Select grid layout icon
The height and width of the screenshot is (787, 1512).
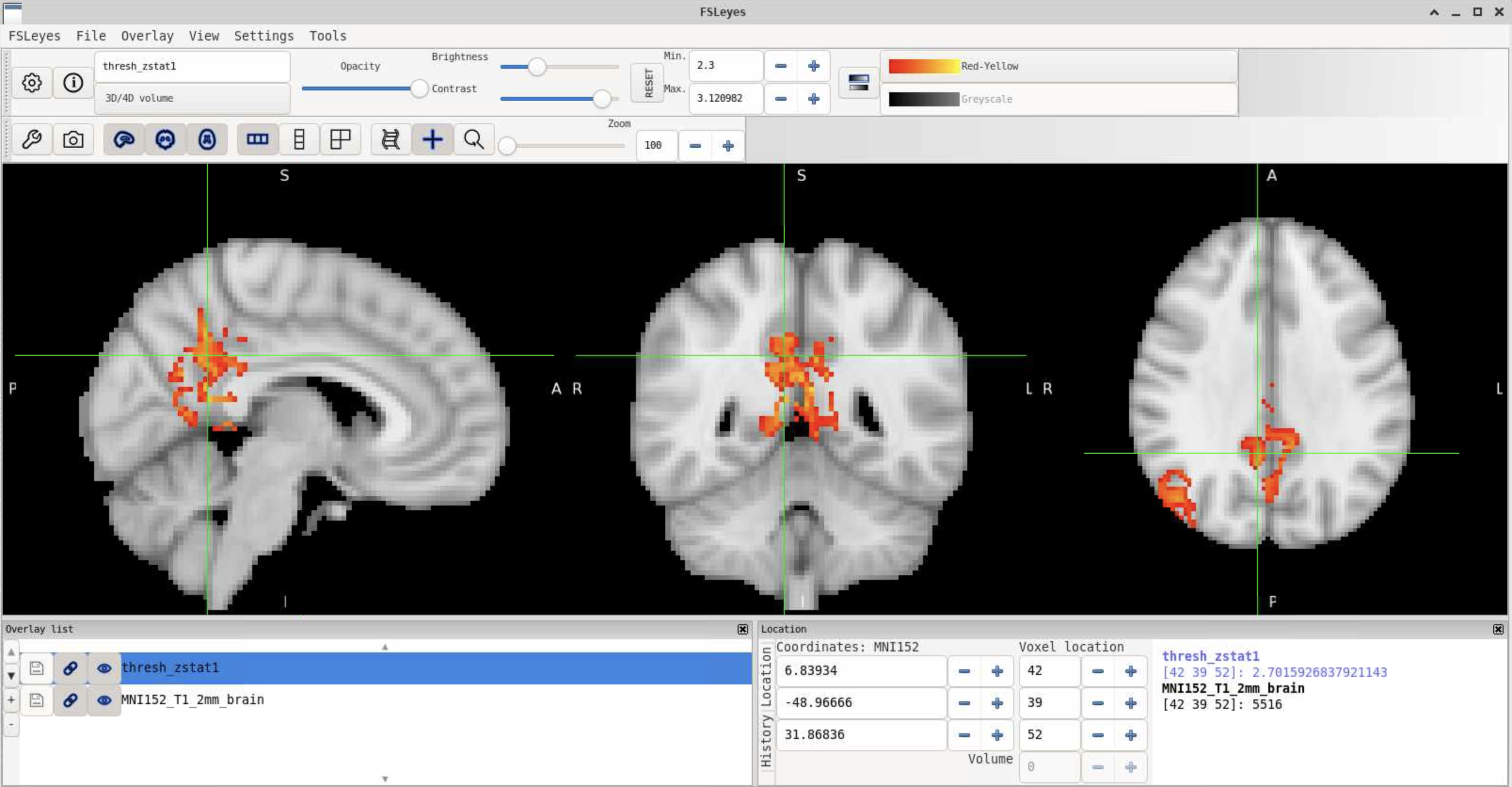point(341,140)
